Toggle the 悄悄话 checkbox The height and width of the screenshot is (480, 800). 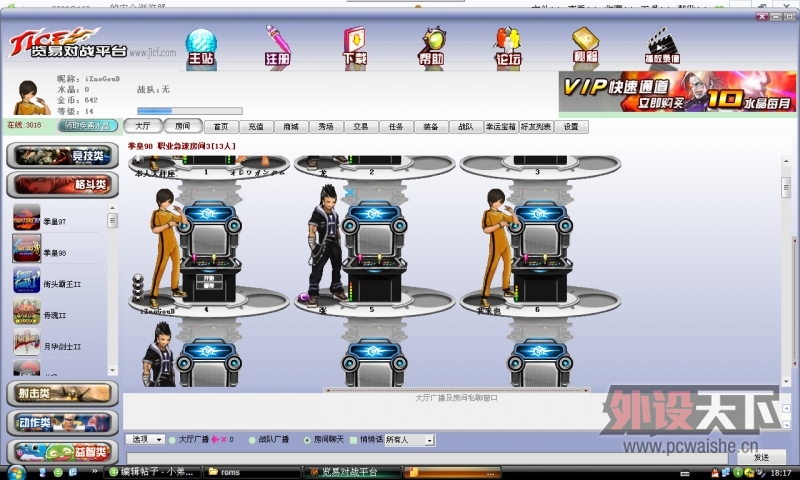pos(353,440)
